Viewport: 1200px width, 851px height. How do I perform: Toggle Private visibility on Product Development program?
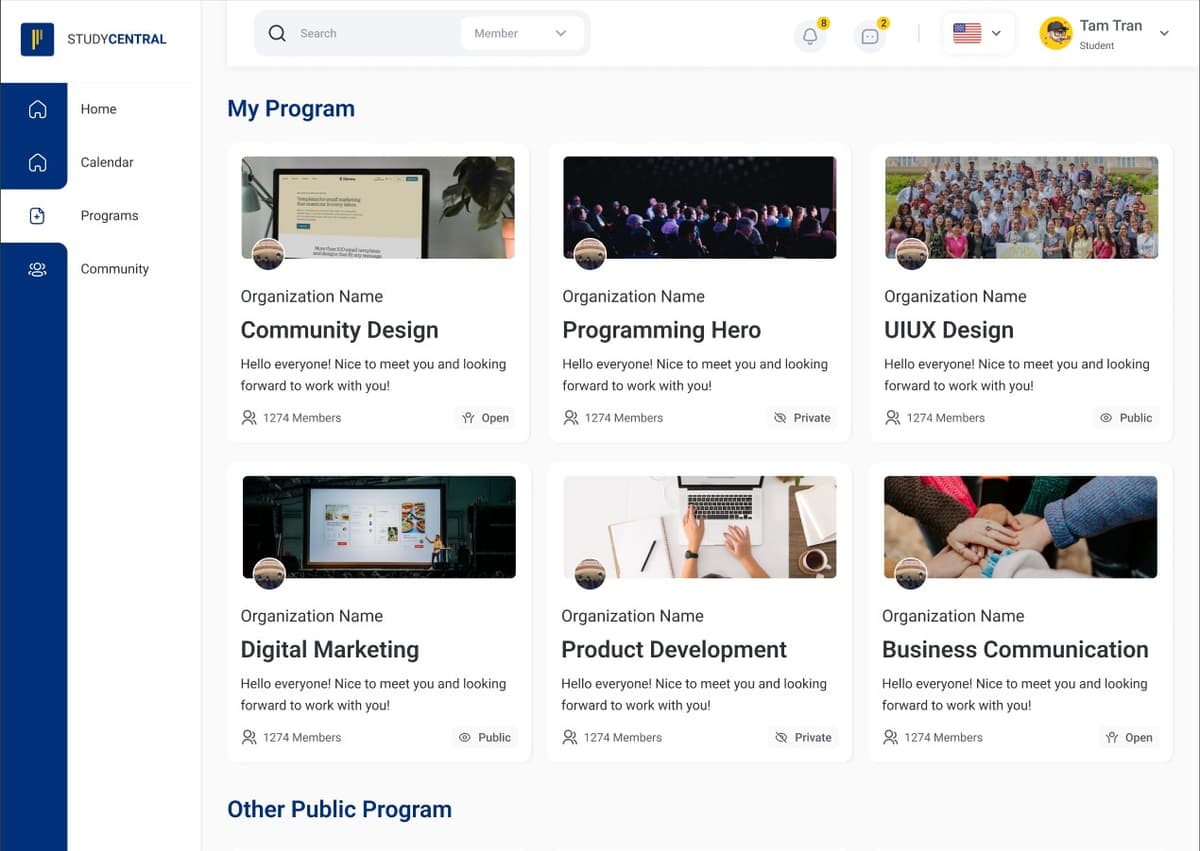tap(803, 737)
